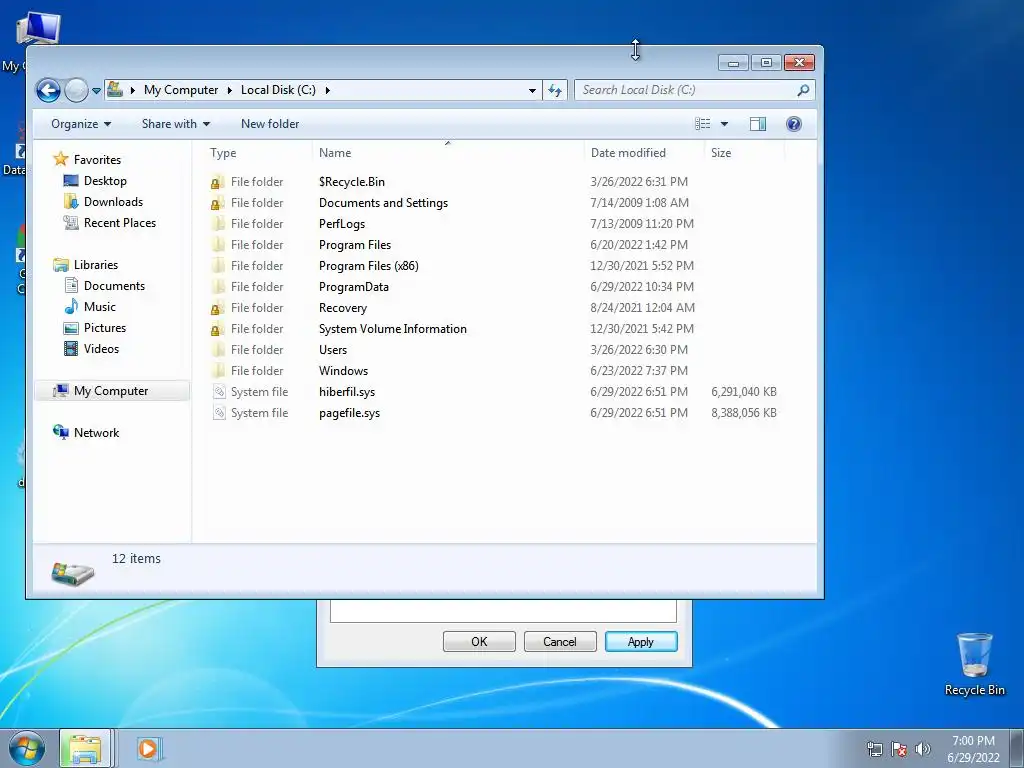
Task: Open the view options dropdown arrow
Action: [724, 124]
